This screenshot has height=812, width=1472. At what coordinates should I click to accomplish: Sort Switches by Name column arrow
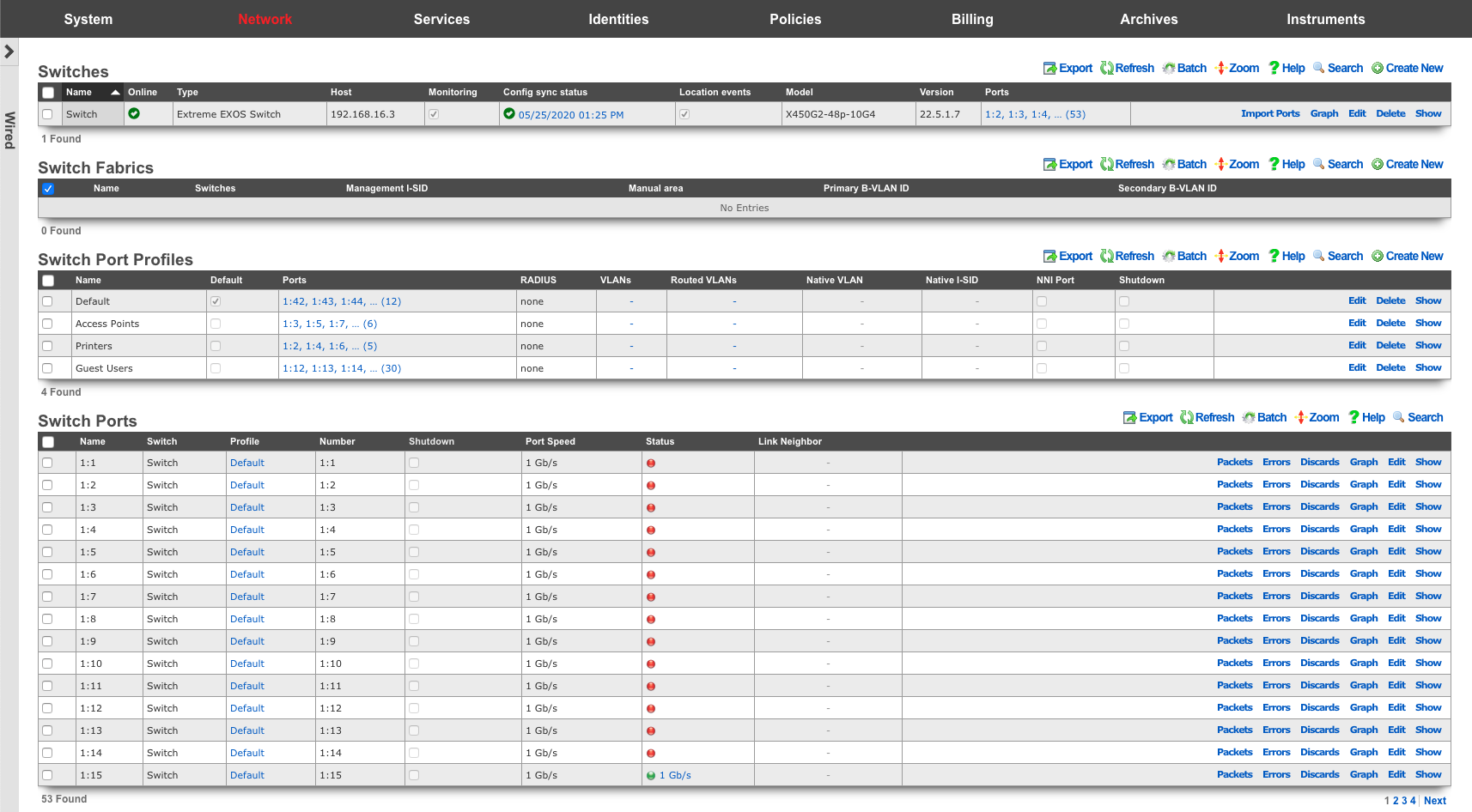coord(115,93)
